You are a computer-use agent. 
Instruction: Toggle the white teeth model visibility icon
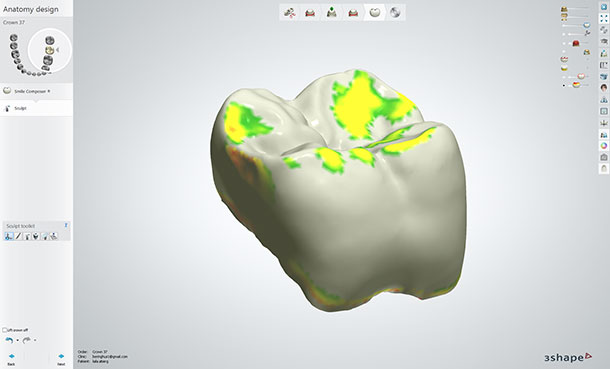pyautogui.click(x=581, y=76)
